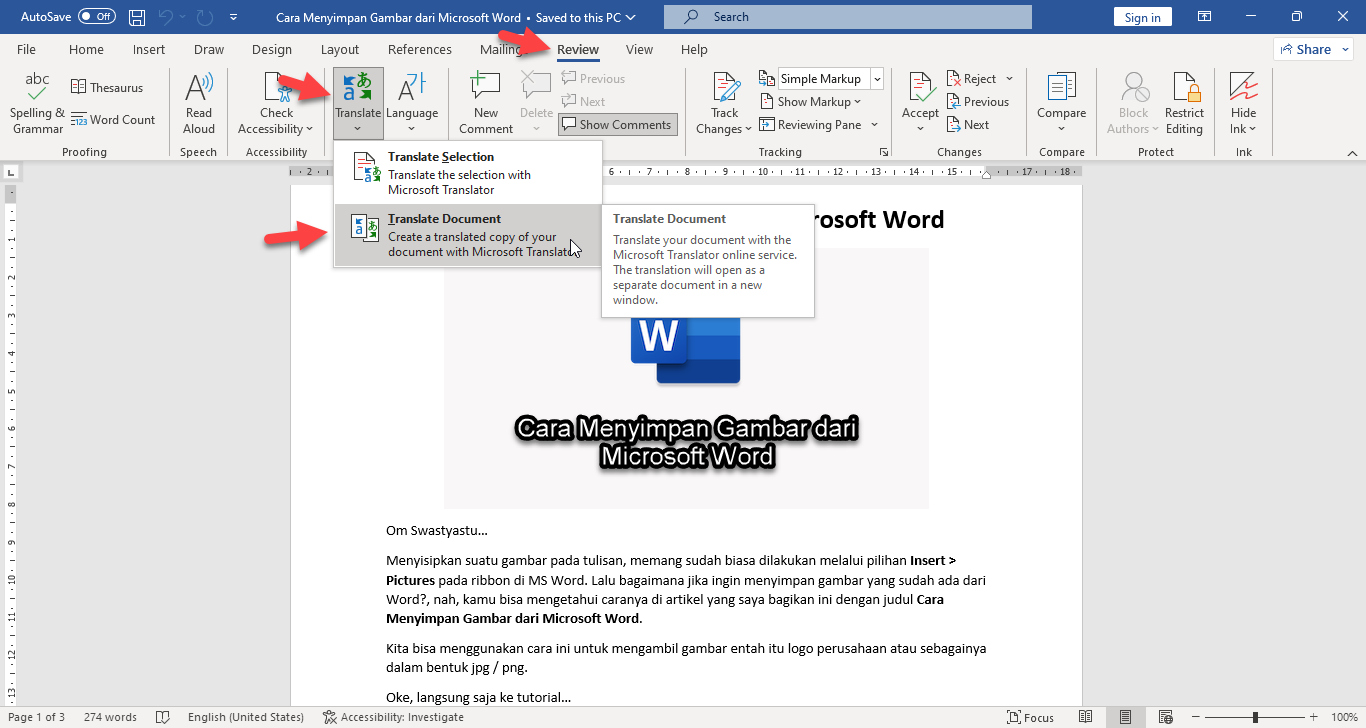Open Simple Markup combo box

tap(830, 78)
